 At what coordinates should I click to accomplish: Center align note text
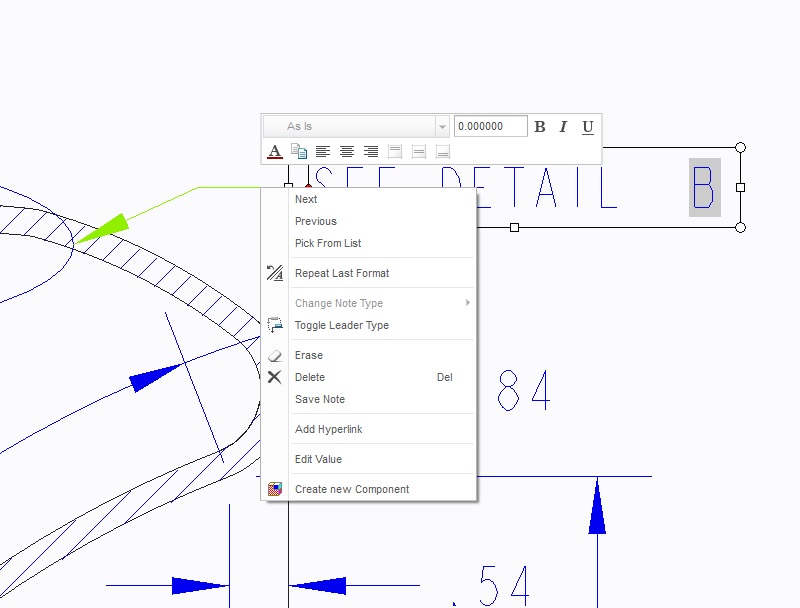(x=347, y=151)
